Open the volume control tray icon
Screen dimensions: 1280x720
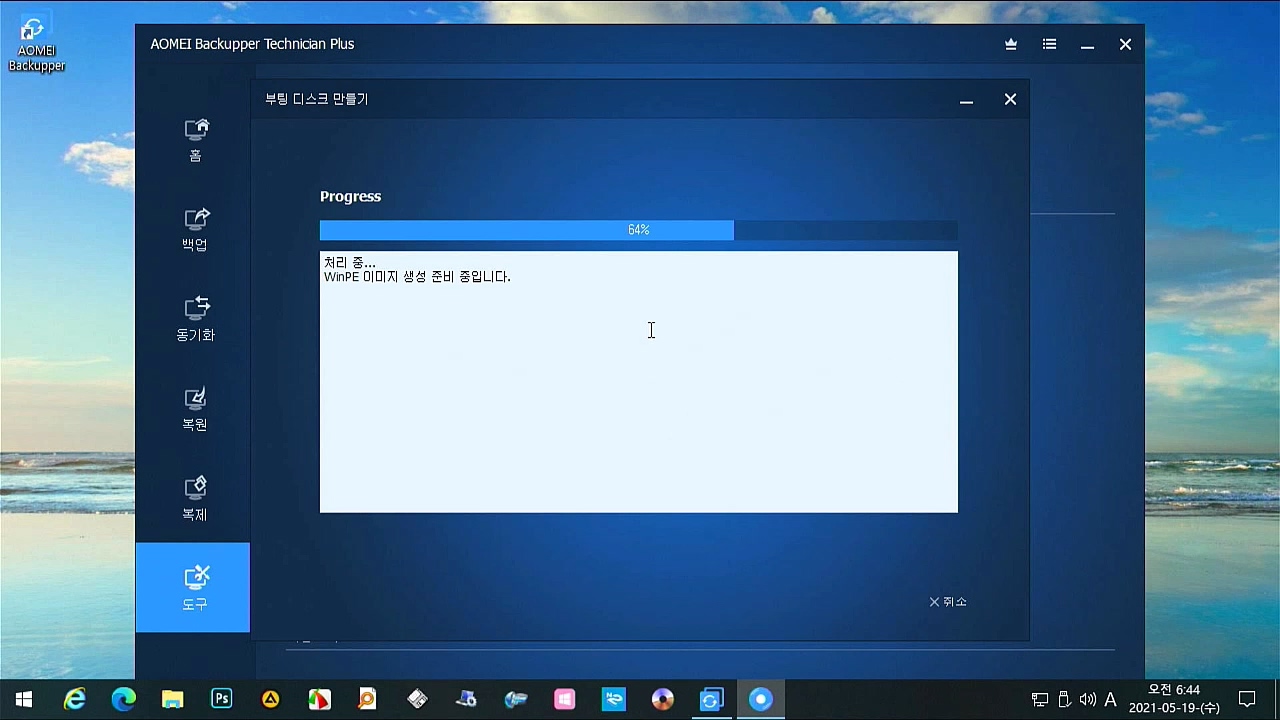(1088, 699)
